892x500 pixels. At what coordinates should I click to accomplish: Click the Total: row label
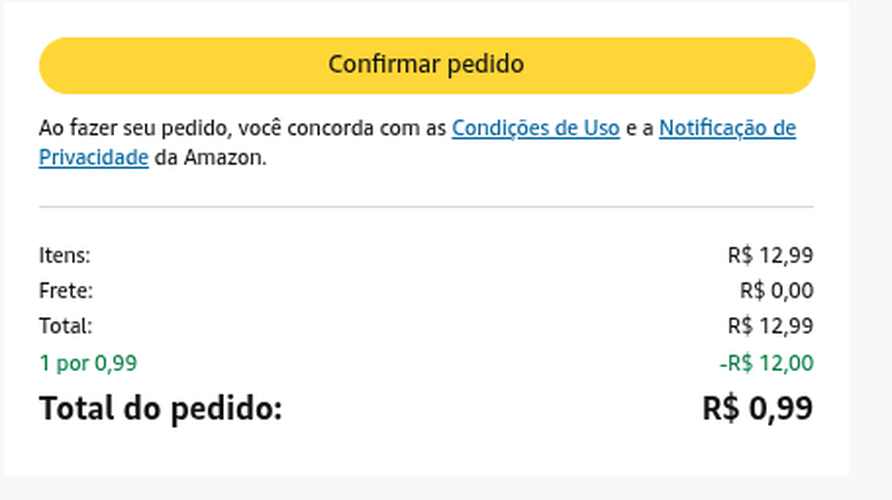pyautogui.click(x=66, y=326)
